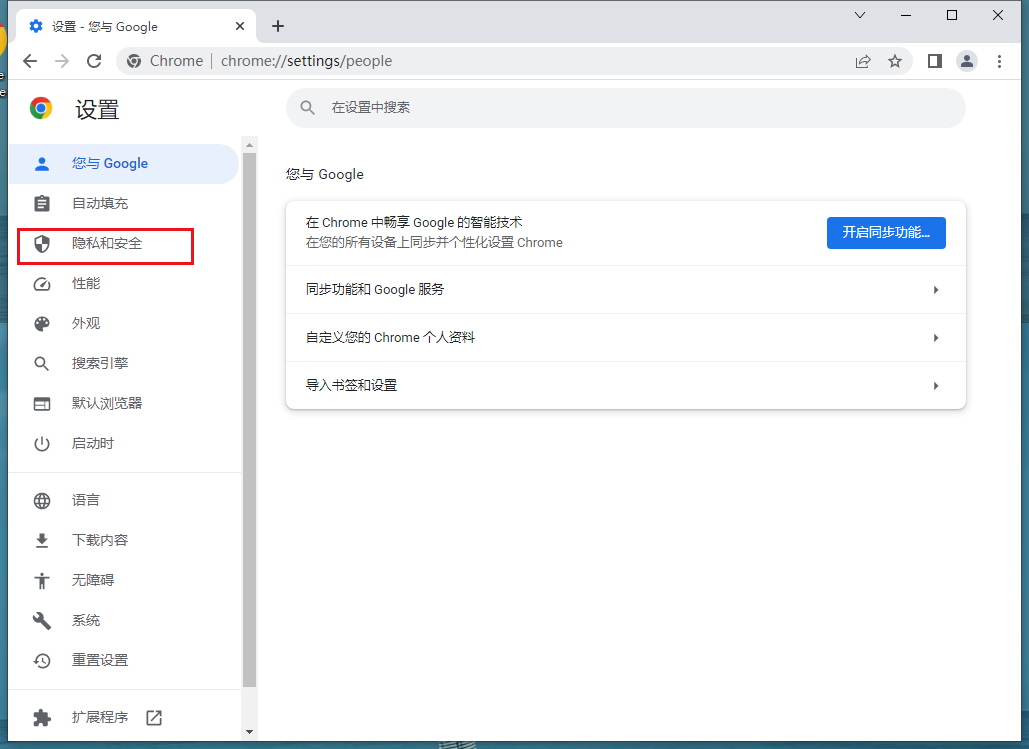1029x749 pixels.
Task: Open the Chrome three-dot menu
Action: click(999, 61)
